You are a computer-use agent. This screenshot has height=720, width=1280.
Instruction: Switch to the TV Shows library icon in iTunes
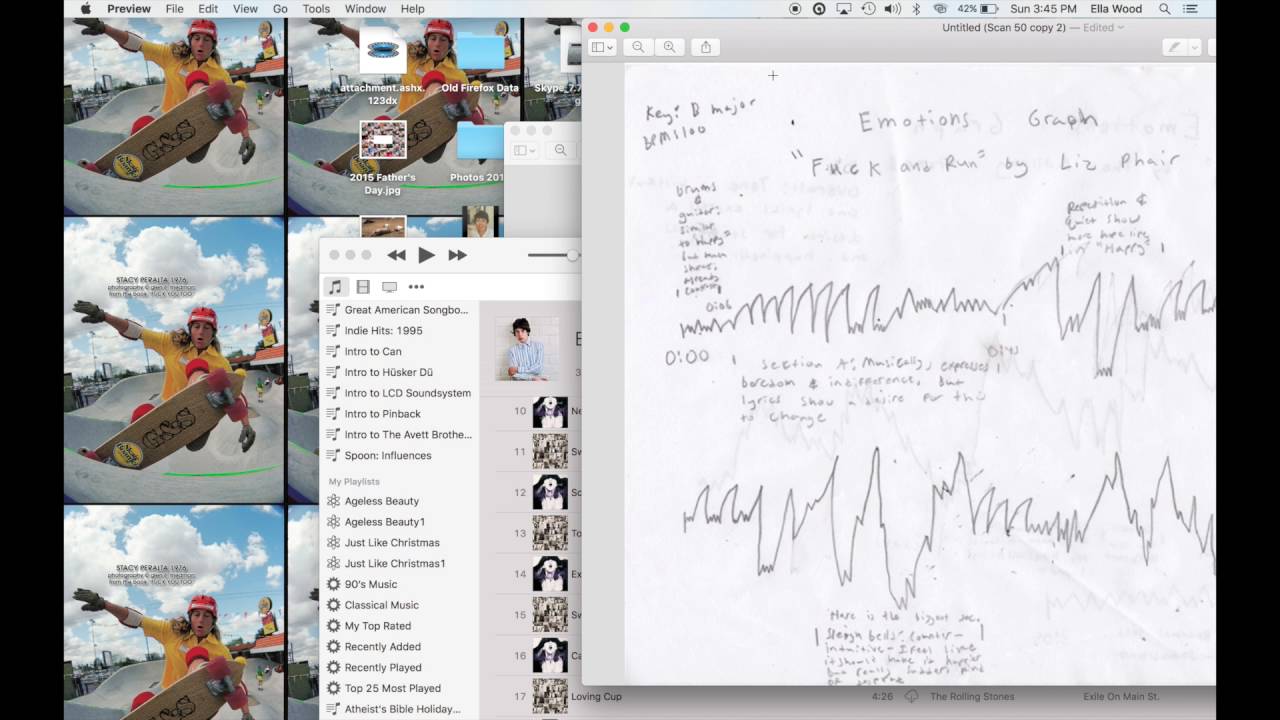(x=389, y=287)
